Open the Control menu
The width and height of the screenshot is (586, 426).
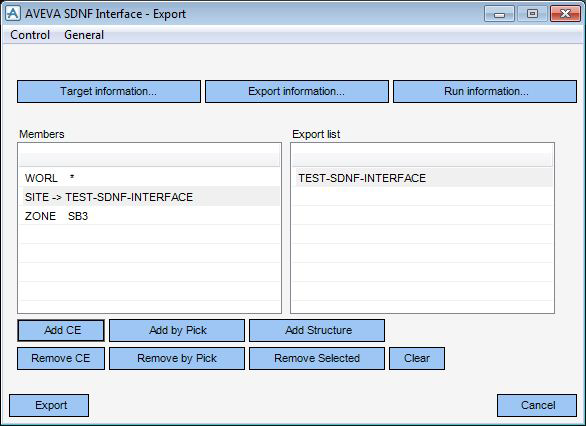(x=30, y=35)
